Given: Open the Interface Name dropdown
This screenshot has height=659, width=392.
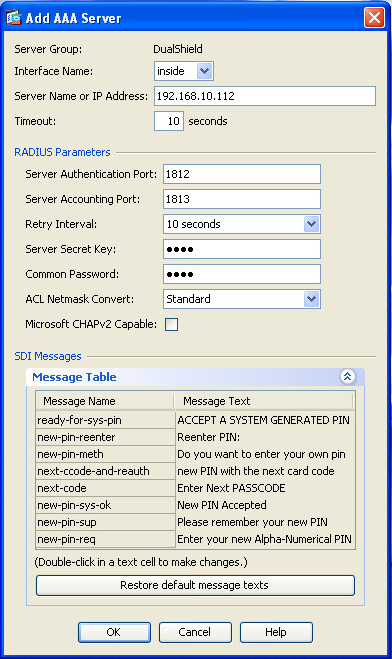Looking at the screenshot, I should tap(205, 71).
